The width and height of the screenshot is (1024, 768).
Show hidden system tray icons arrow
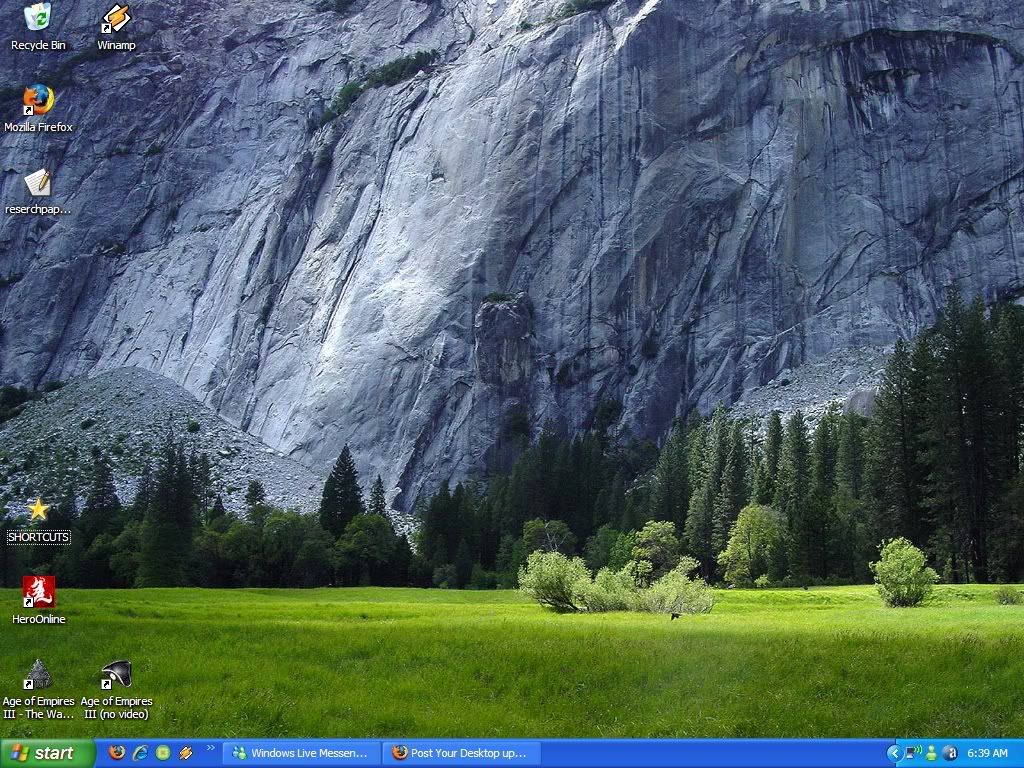tap(894, 753)
